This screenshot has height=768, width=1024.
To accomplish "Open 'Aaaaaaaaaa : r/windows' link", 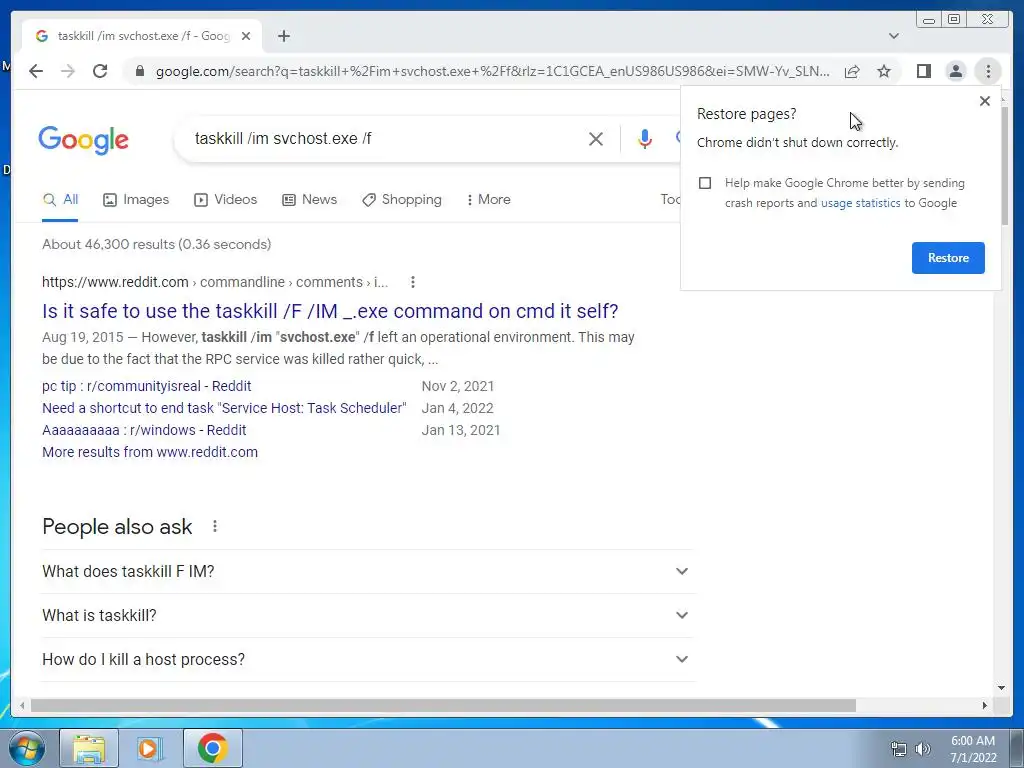I will coord(144,430).
